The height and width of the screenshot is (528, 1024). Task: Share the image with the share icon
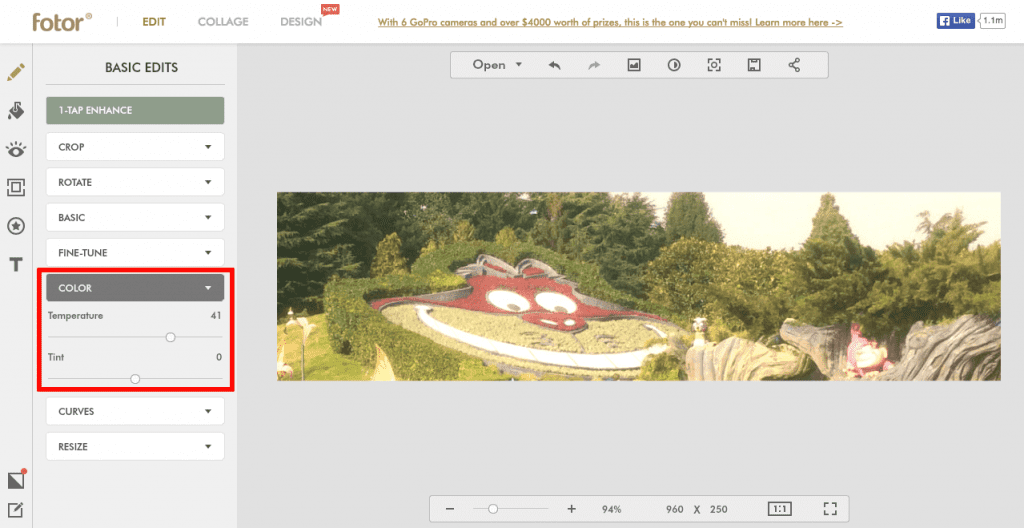coord(794,65)
